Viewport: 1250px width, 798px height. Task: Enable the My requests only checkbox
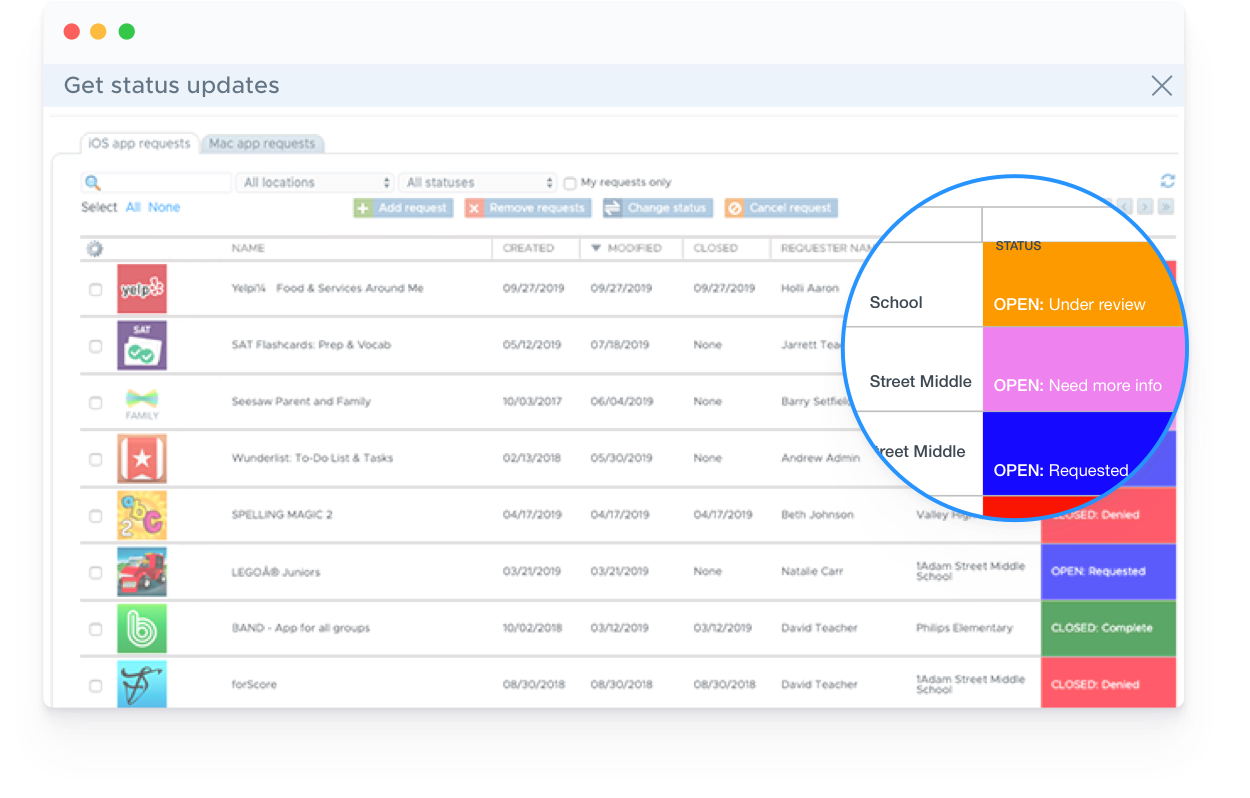click(569, 183)
